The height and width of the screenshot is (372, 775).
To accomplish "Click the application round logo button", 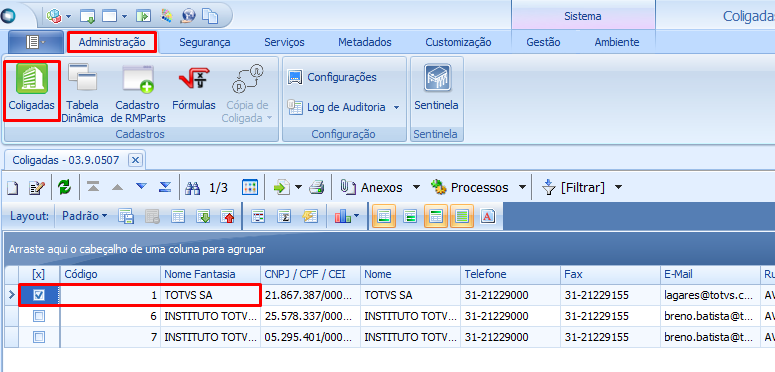I will (x=8, y=16).
